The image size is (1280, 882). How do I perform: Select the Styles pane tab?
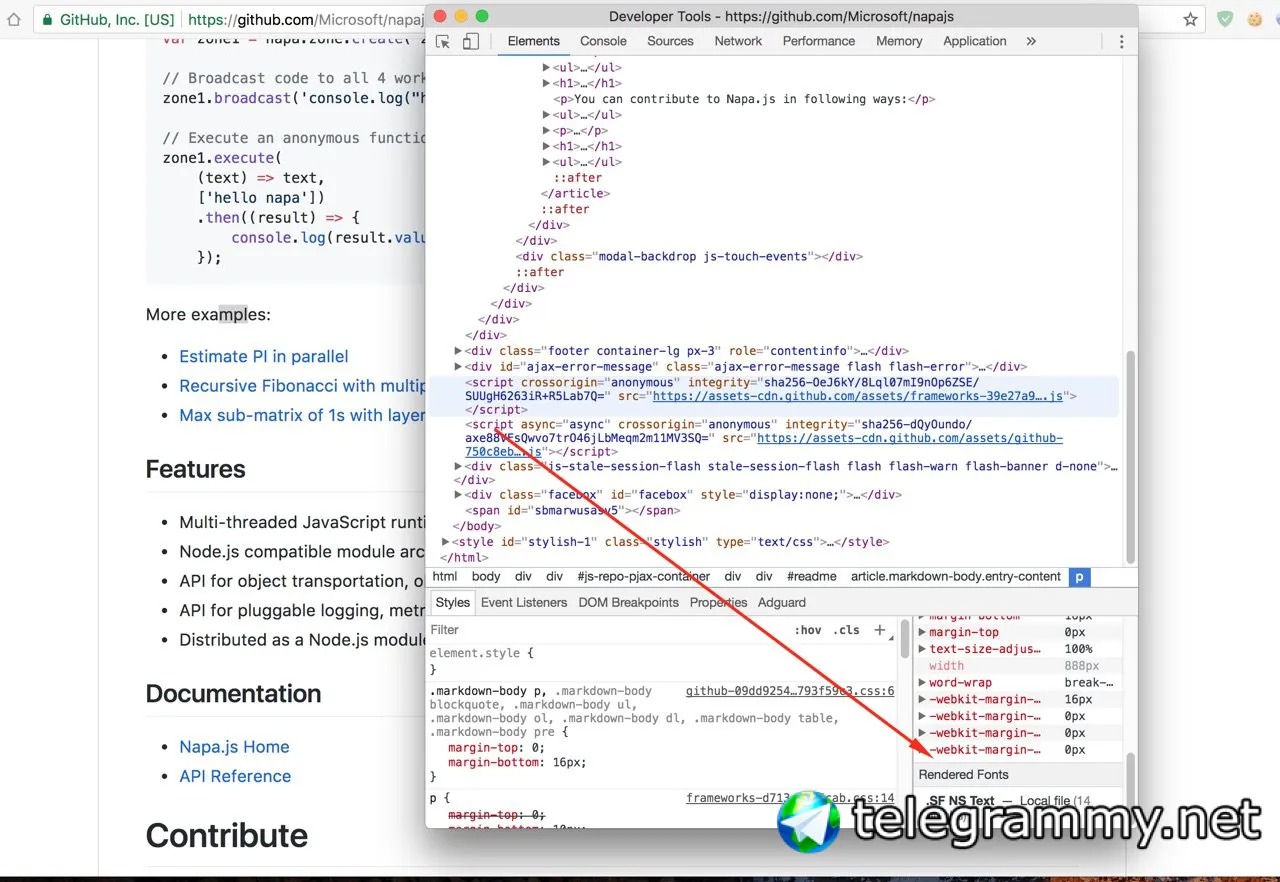coord(453,602)
